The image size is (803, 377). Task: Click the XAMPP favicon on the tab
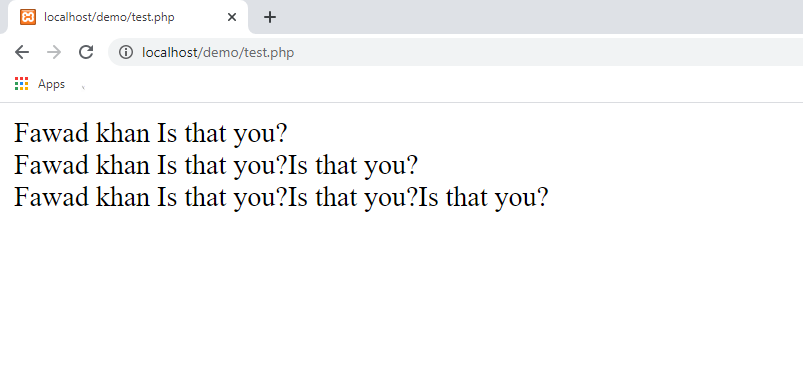(x=28, y=17)
